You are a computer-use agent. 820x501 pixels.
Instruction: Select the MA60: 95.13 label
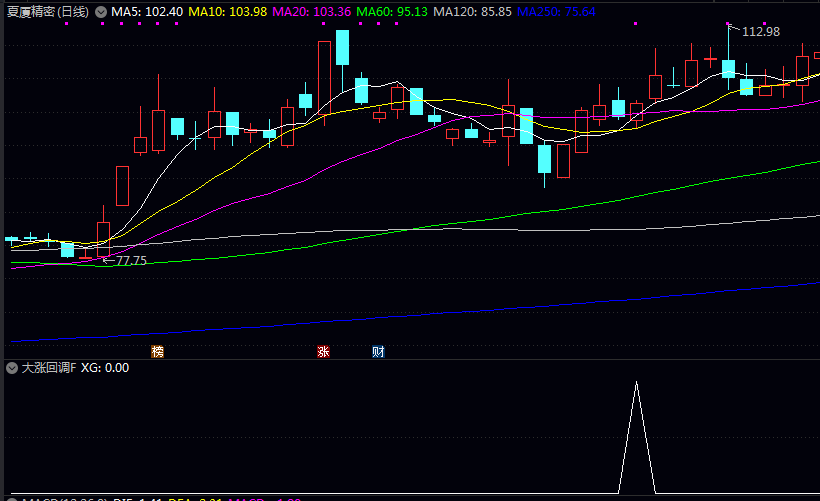(x=392, y=12)
